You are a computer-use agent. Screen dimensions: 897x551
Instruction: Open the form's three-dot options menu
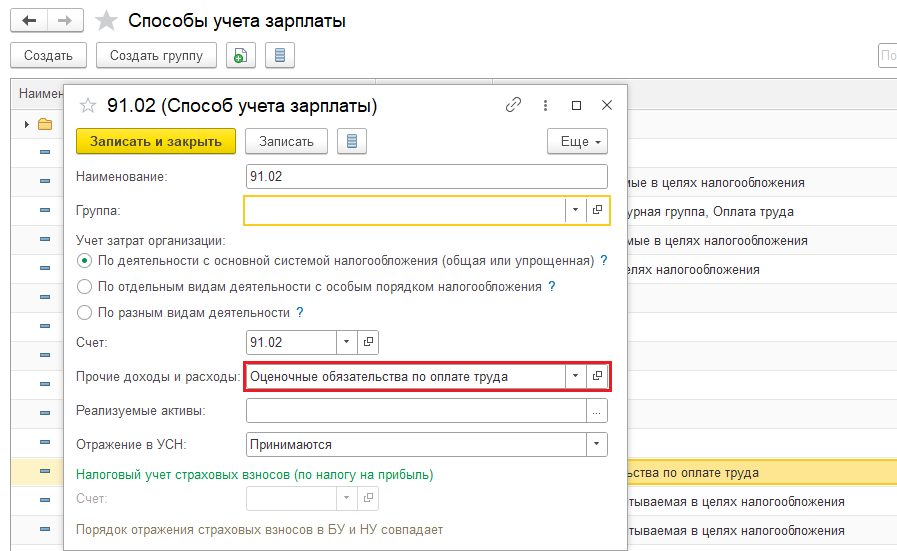coord(545,105)
